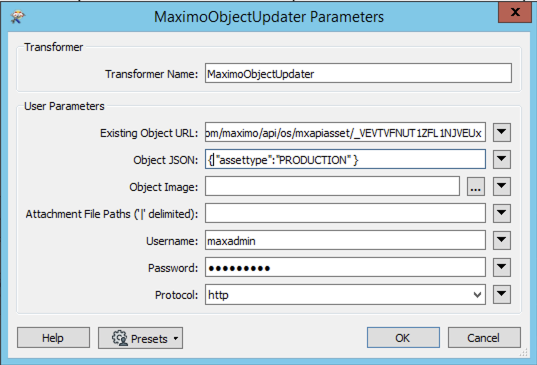This screenshot has width=537, height=365.
Task: Click the Object JSON input field
Action: tap(345, 159)
